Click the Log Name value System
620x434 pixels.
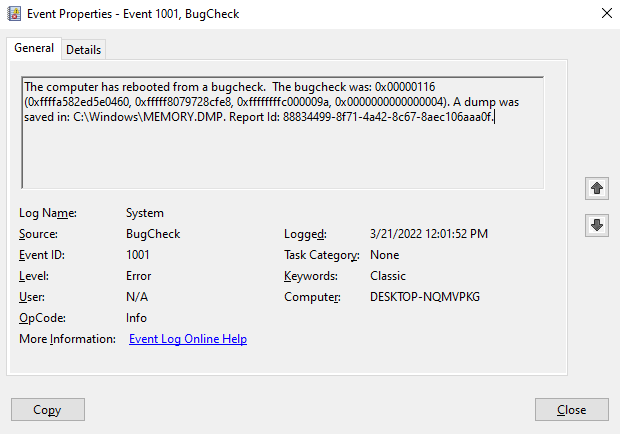tap(145, 213)
